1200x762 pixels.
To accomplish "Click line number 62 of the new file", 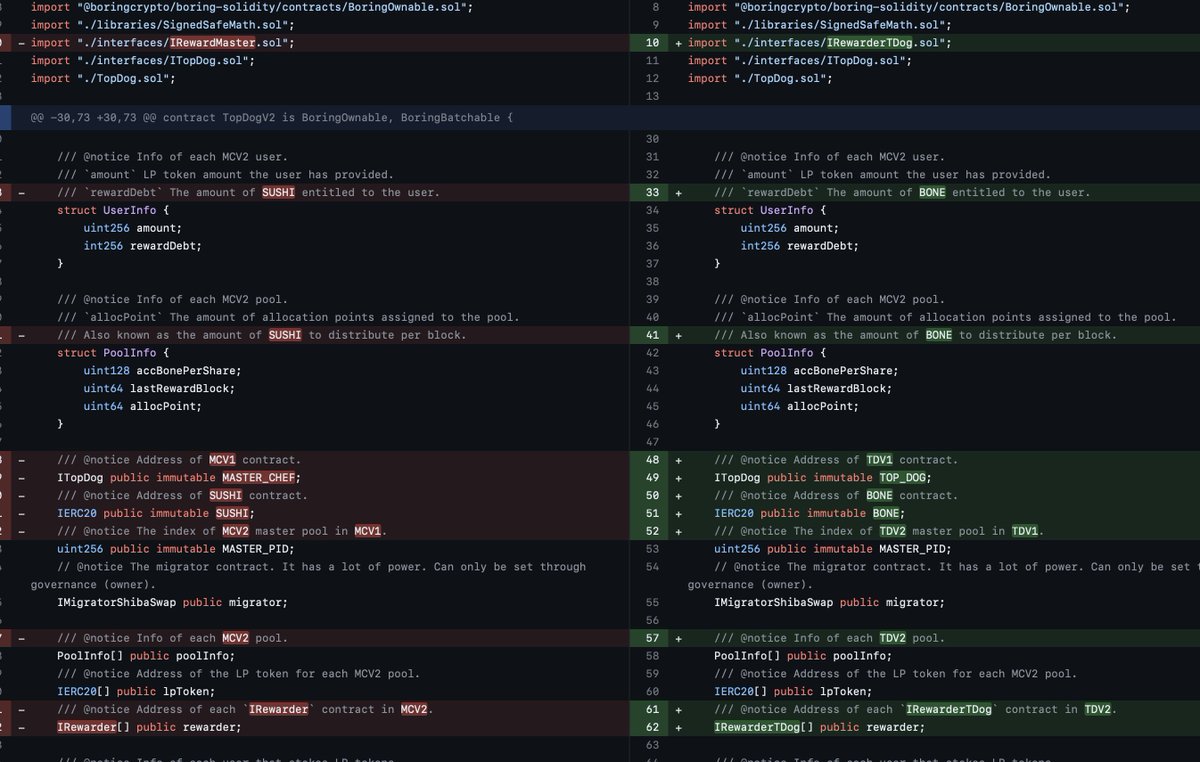I will click(652, 727).
